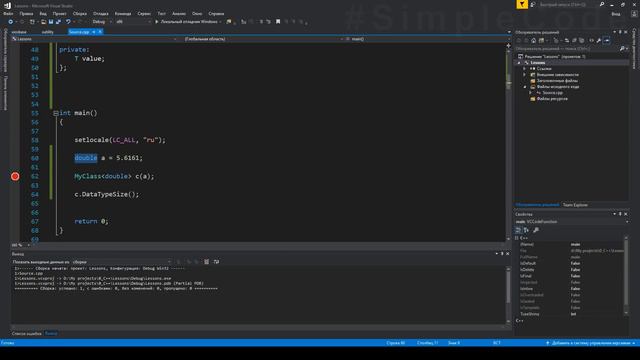The height and width of the screenshot is (360, 640).
Task: Expand the Ссылки node
Action: click(x=524, y=69)
